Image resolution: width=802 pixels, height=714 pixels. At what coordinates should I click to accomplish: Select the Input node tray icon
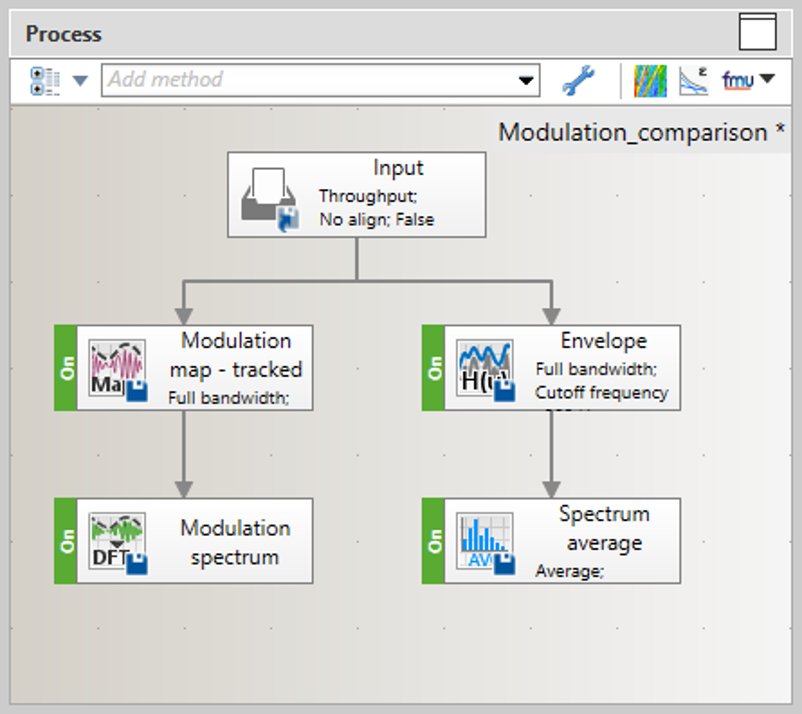point(270,197)
